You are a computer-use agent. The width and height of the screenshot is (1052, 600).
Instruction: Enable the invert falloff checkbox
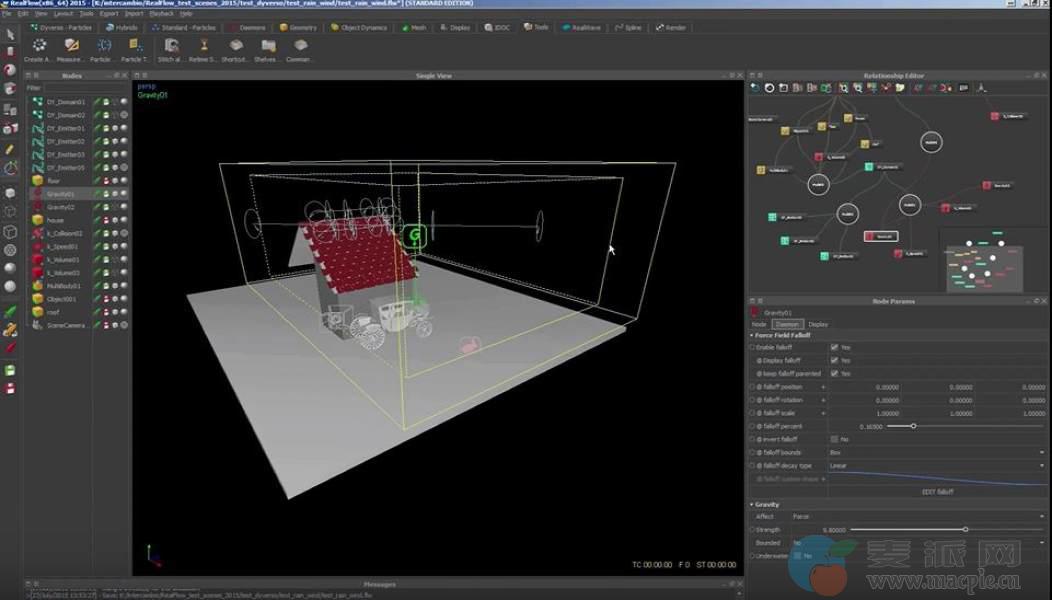[834, 439]
